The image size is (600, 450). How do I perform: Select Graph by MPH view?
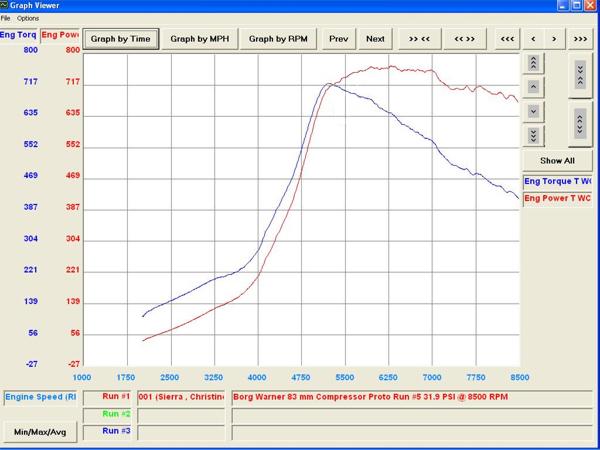(201, 39)
